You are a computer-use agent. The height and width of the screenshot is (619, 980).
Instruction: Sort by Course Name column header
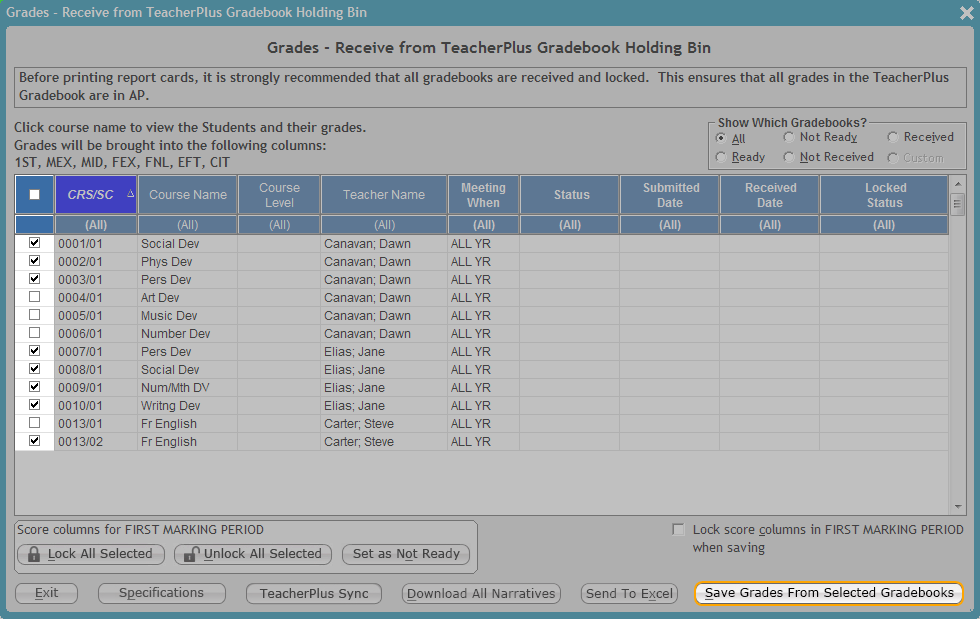click(x=188, y=194)
